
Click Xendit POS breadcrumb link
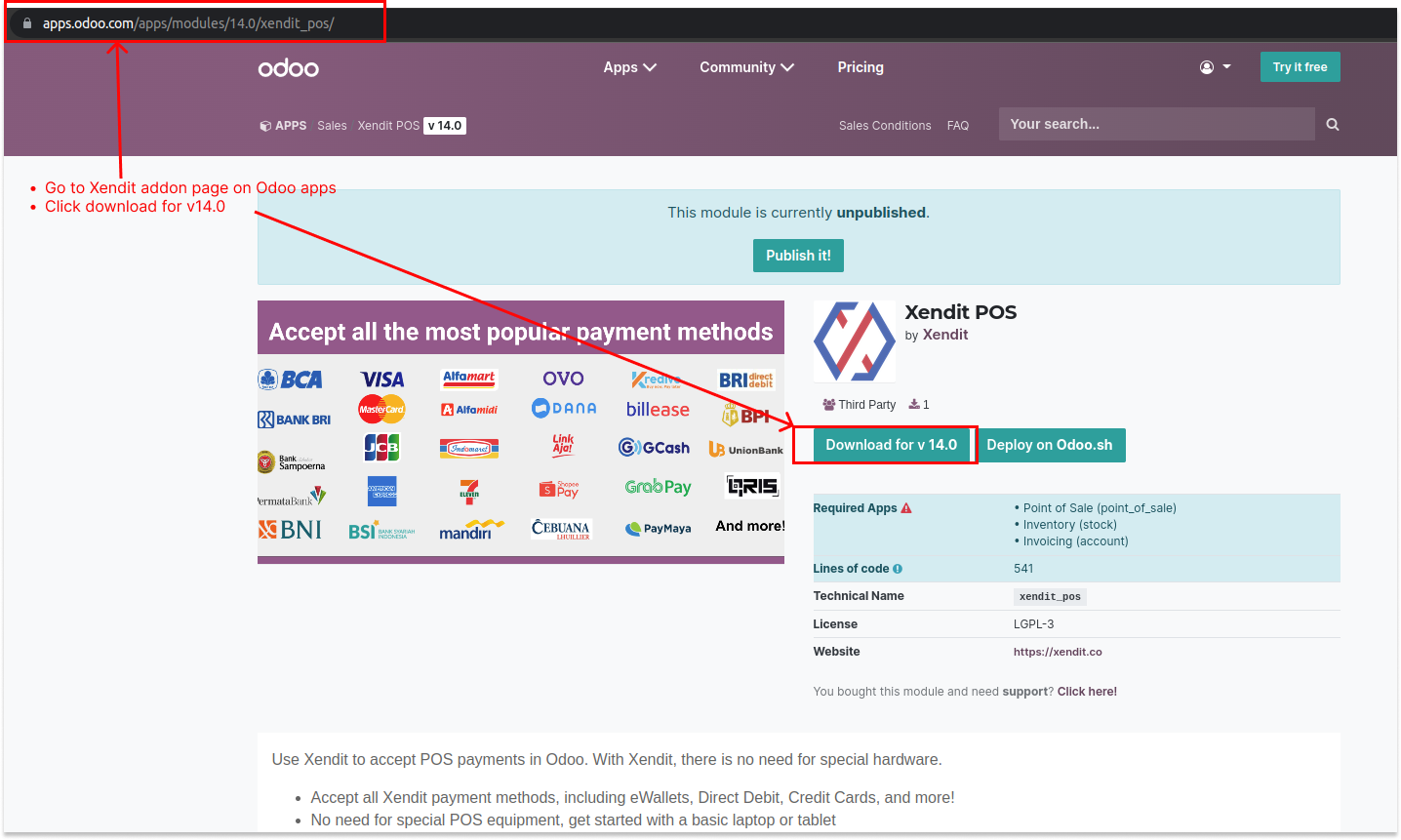pyautogui.click(x=388, y=126)
